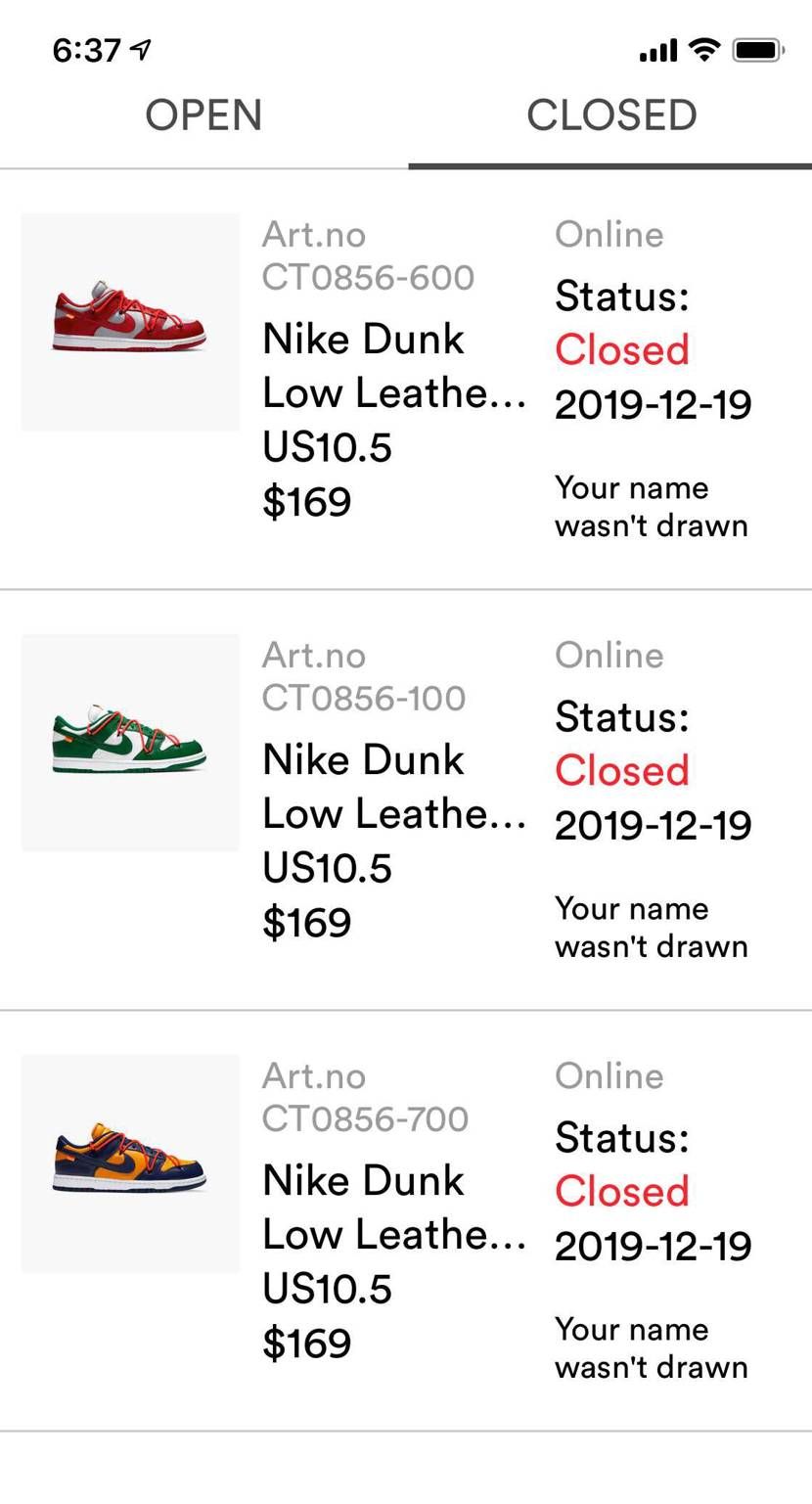Tap the 6:37 clock in status bar
The width and height of the screenshot is (812, 1504).
point(87,50)
